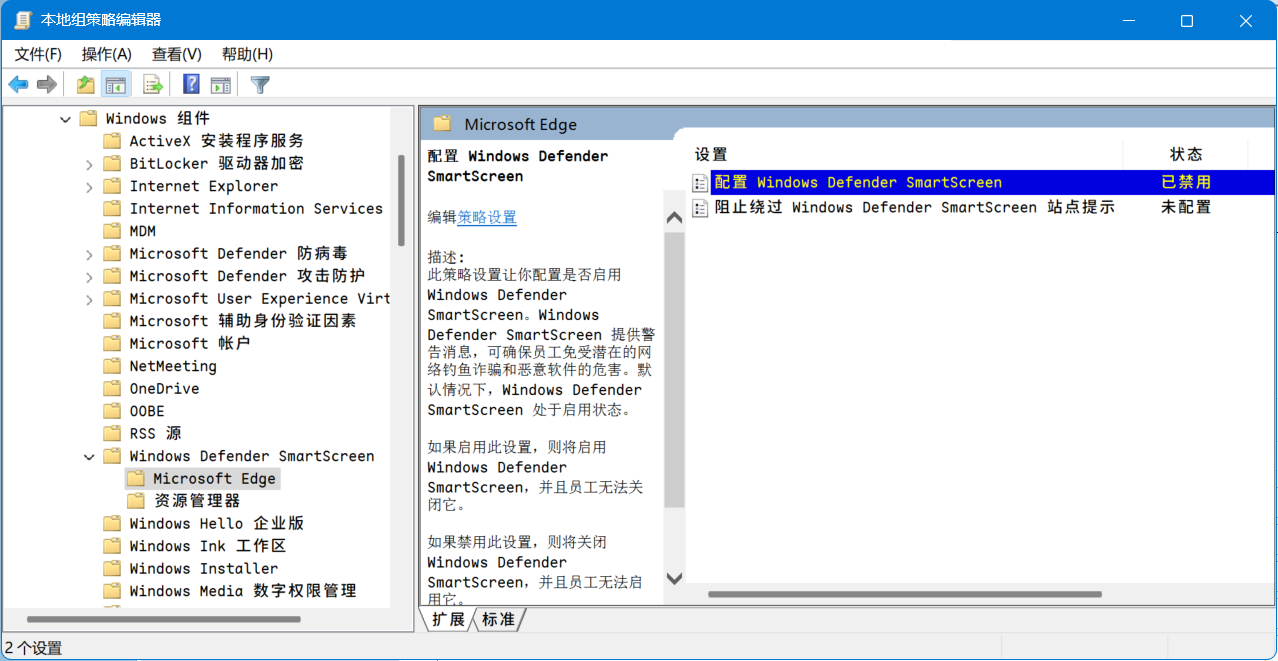Viewport: 1278px width, 661px height.
Task: Click the Filter funnel toolbar icon
Action: (260, 85)
